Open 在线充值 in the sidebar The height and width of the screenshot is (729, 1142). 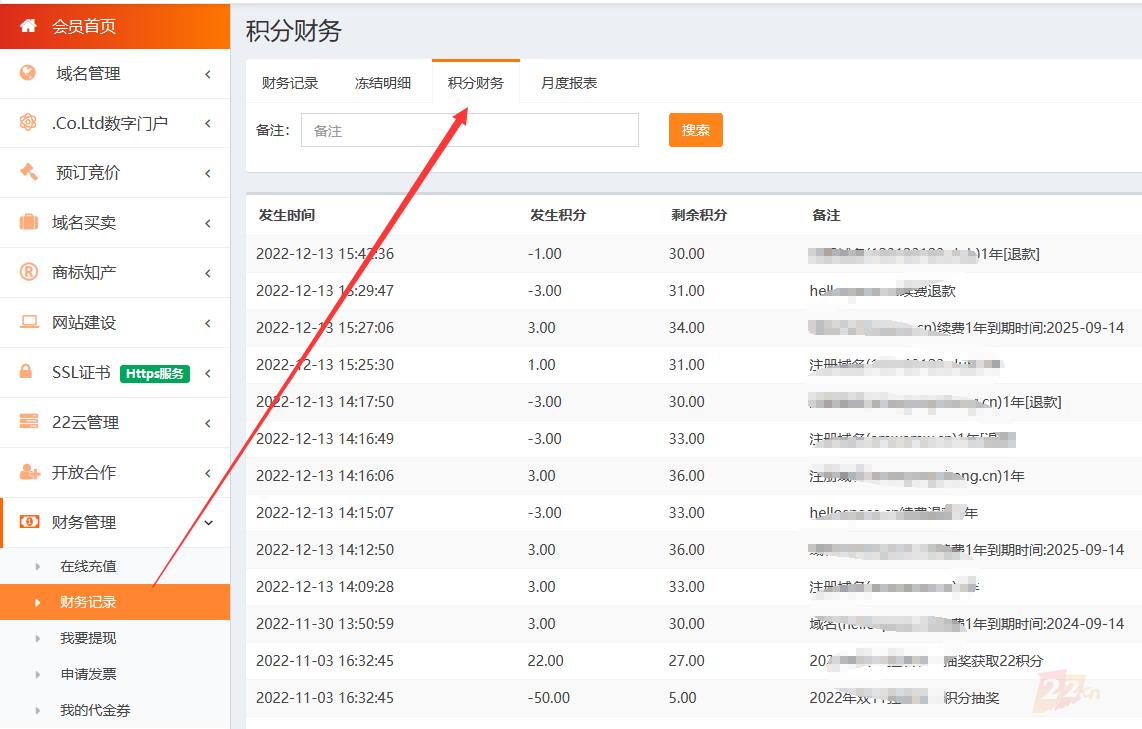[x=88, y=566]
